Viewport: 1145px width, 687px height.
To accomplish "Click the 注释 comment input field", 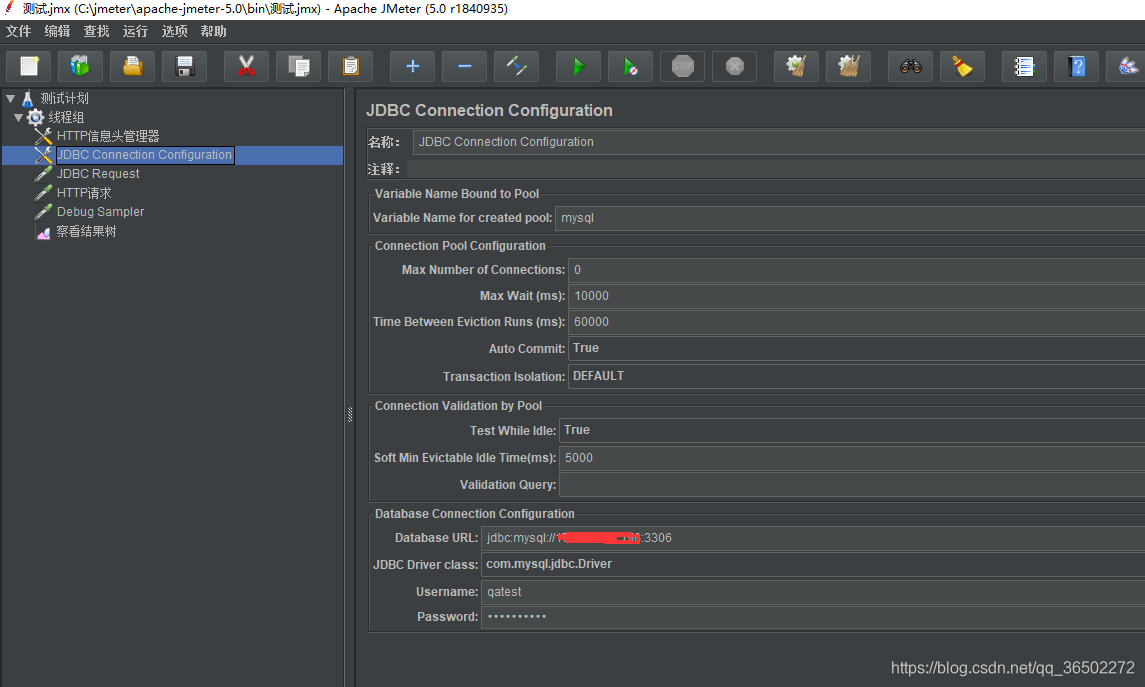I will pyautogui.click(x=776, y=169).
